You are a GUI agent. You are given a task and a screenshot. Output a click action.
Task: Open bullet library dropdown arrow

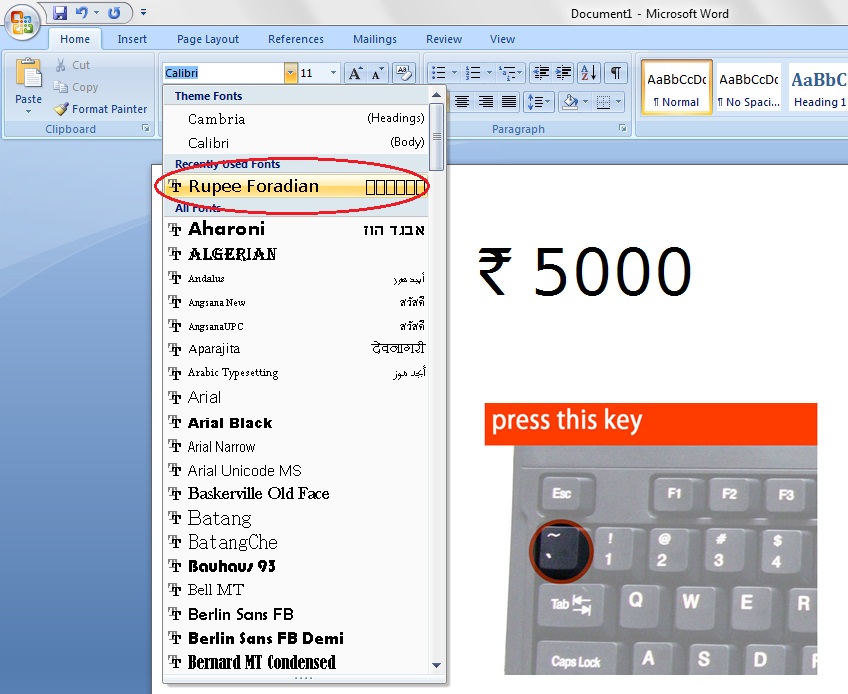tap(454, 72)
